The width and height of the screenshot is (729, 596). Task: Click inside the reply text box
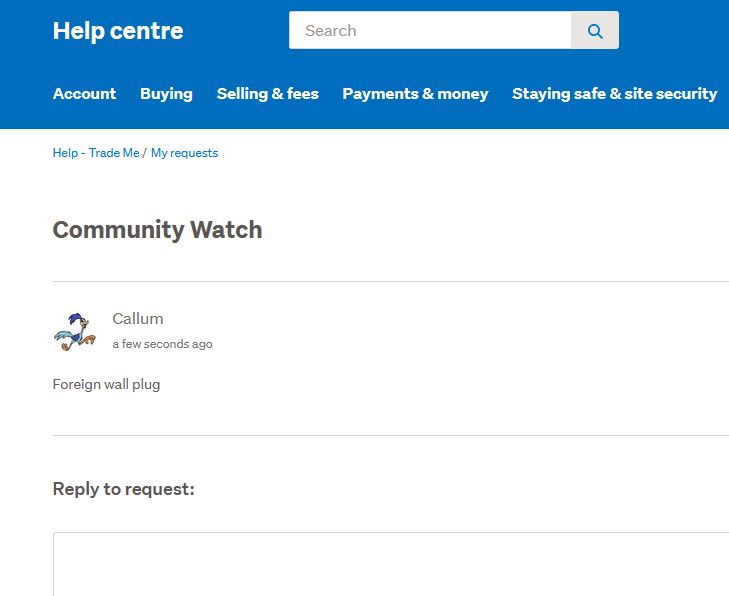pyautogui.click(x=391, y=564)
